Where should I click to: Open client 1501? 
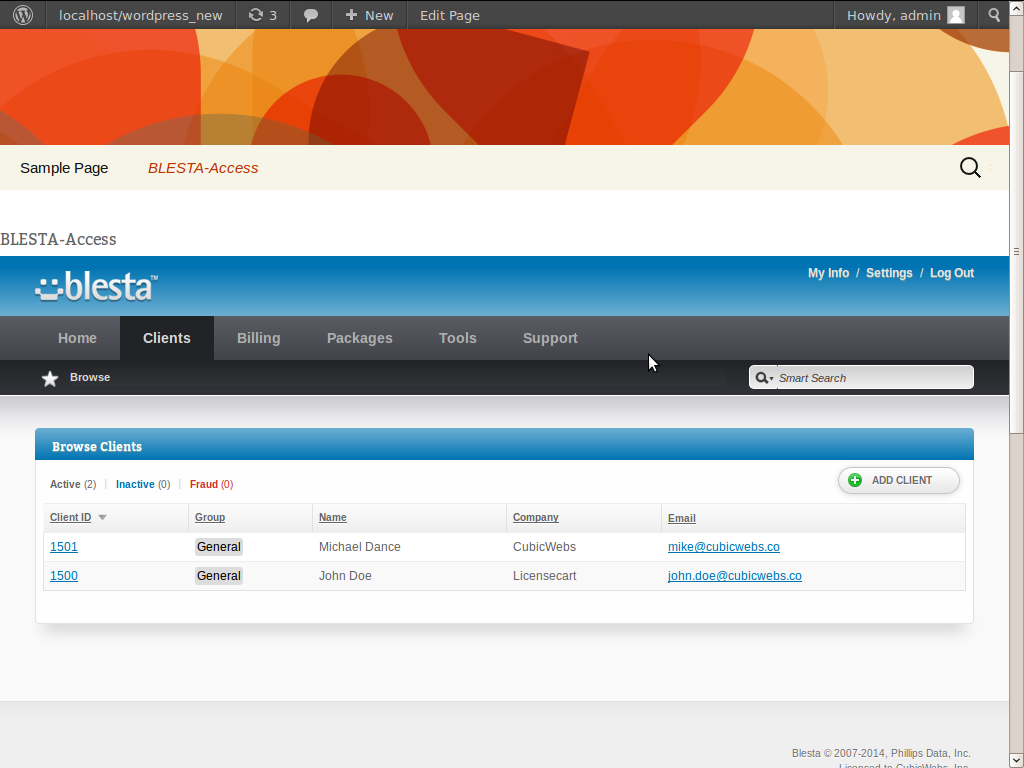[x=64, y=547]
